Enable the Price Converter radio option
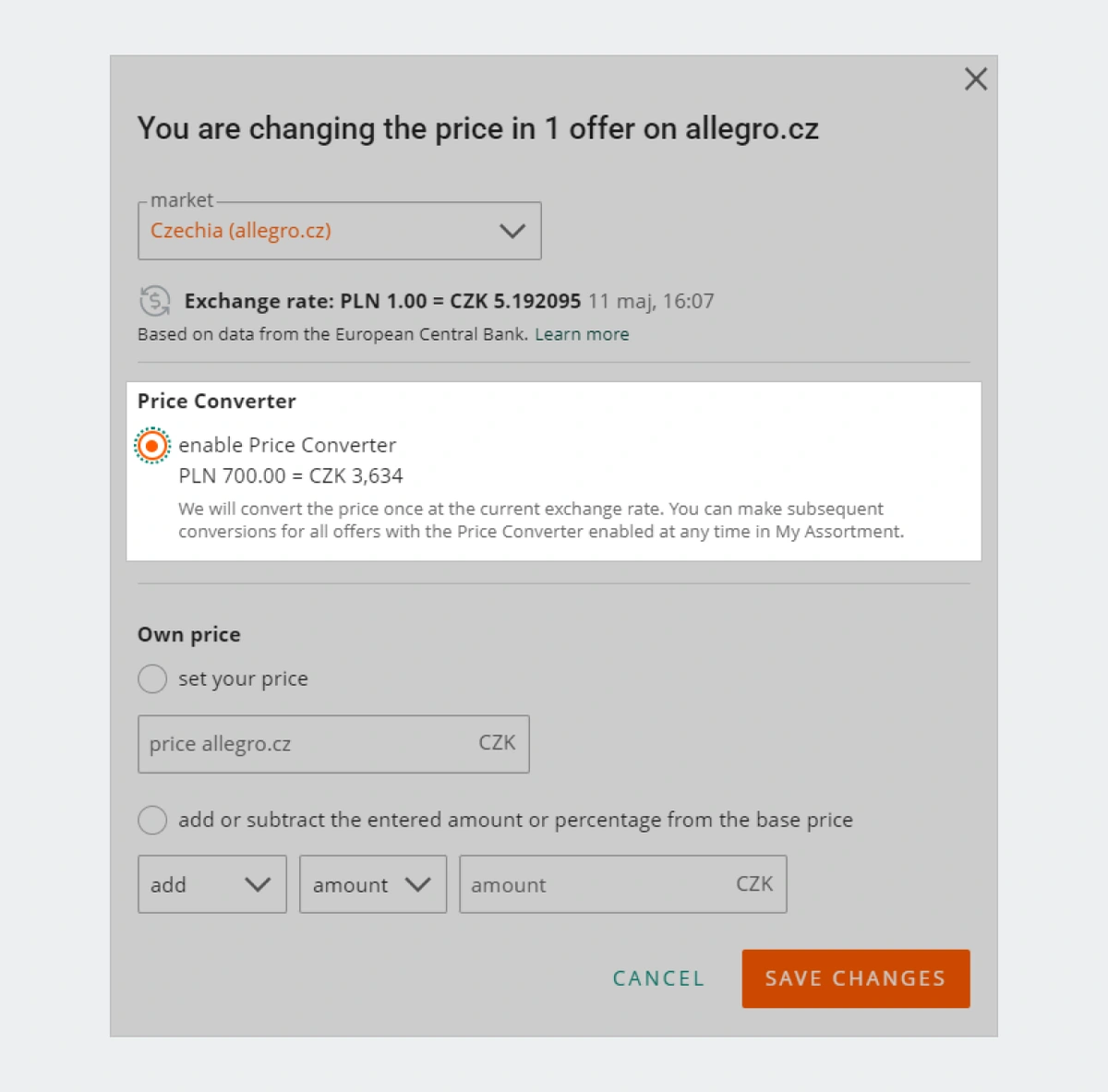Image resolution: width=1108 pixels, height=1092 pixels. point(152,446)
